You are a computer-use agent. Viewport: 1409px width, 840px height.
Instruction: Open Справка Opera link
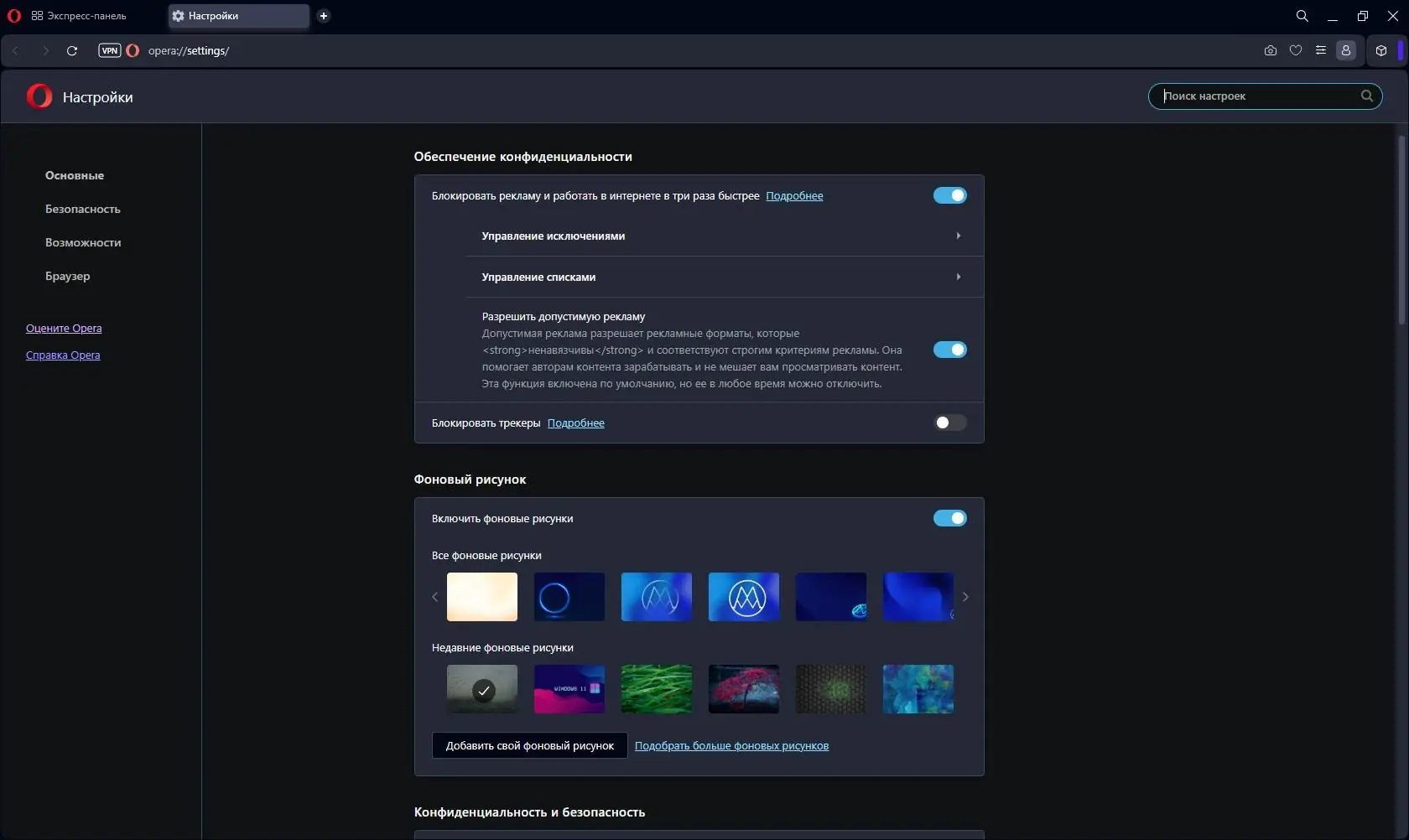coord(63,355)
